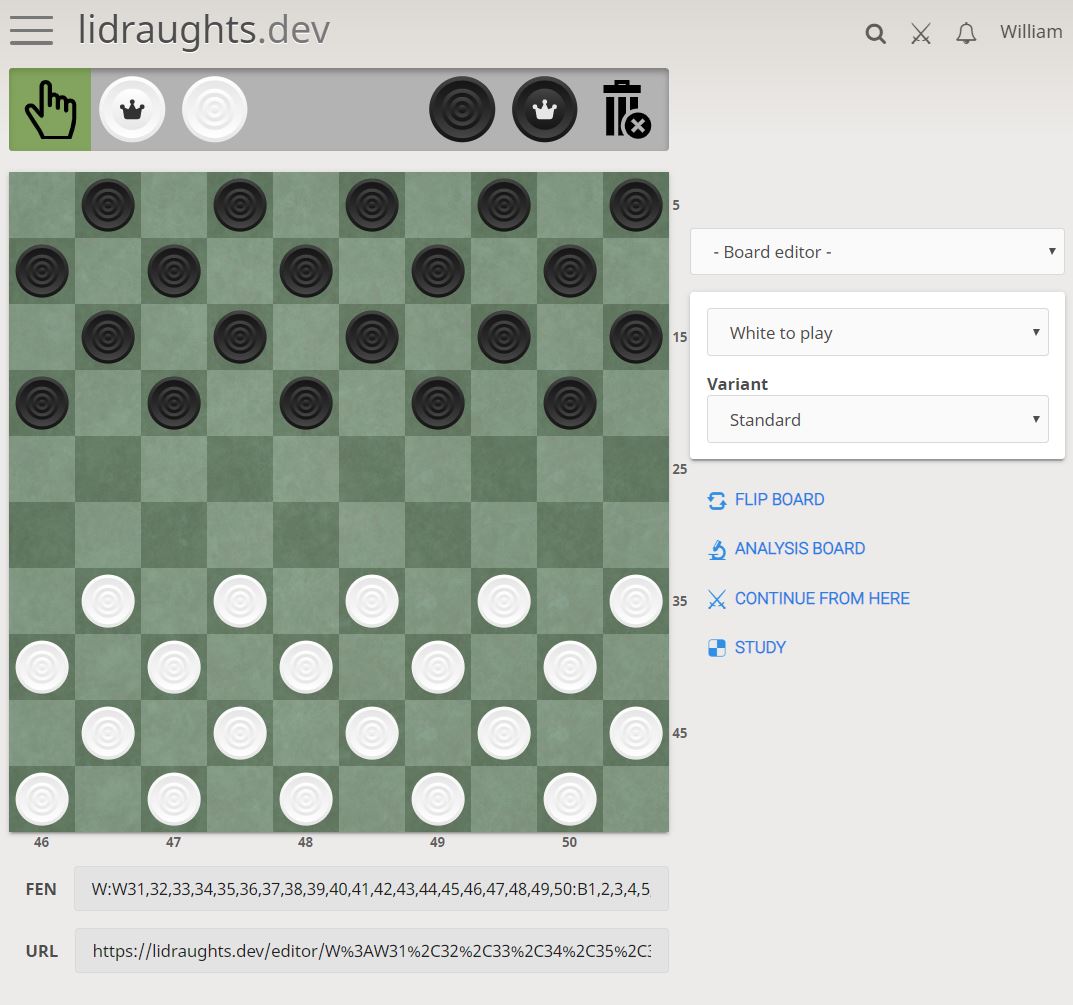Click inside the FEN input field
The width and height of the screenshot is (1073, 1005).
tap(370, 888)
